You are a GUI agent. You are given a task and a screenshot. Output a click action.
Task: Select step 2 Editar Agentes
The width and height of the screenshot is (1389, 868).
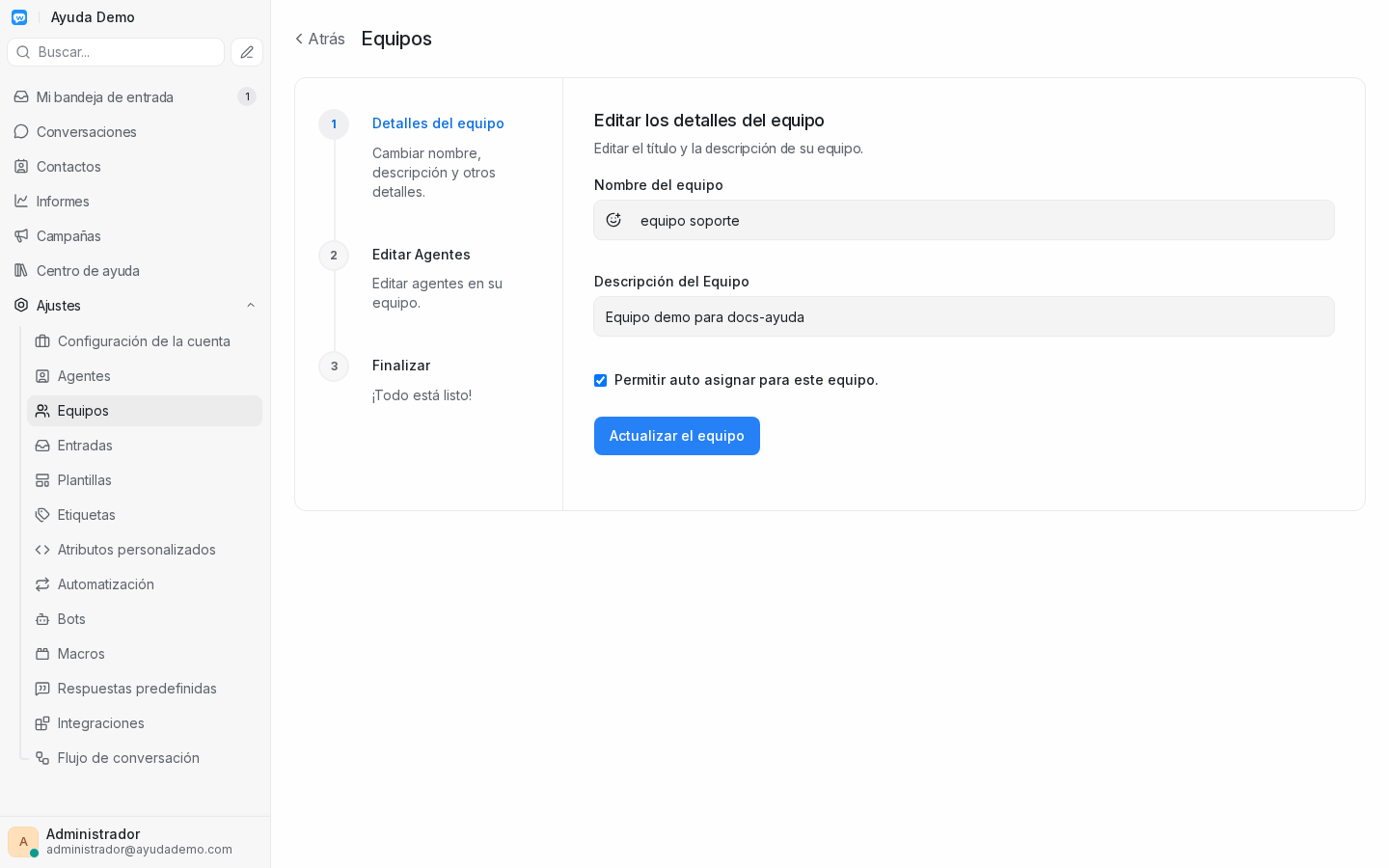click(422, 255)
